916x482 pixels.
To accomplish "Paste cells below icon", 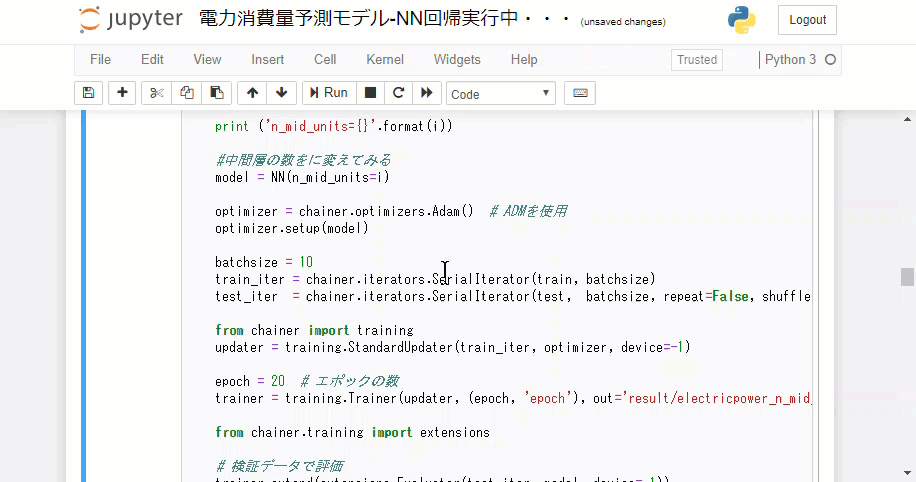I will point(216,93).
